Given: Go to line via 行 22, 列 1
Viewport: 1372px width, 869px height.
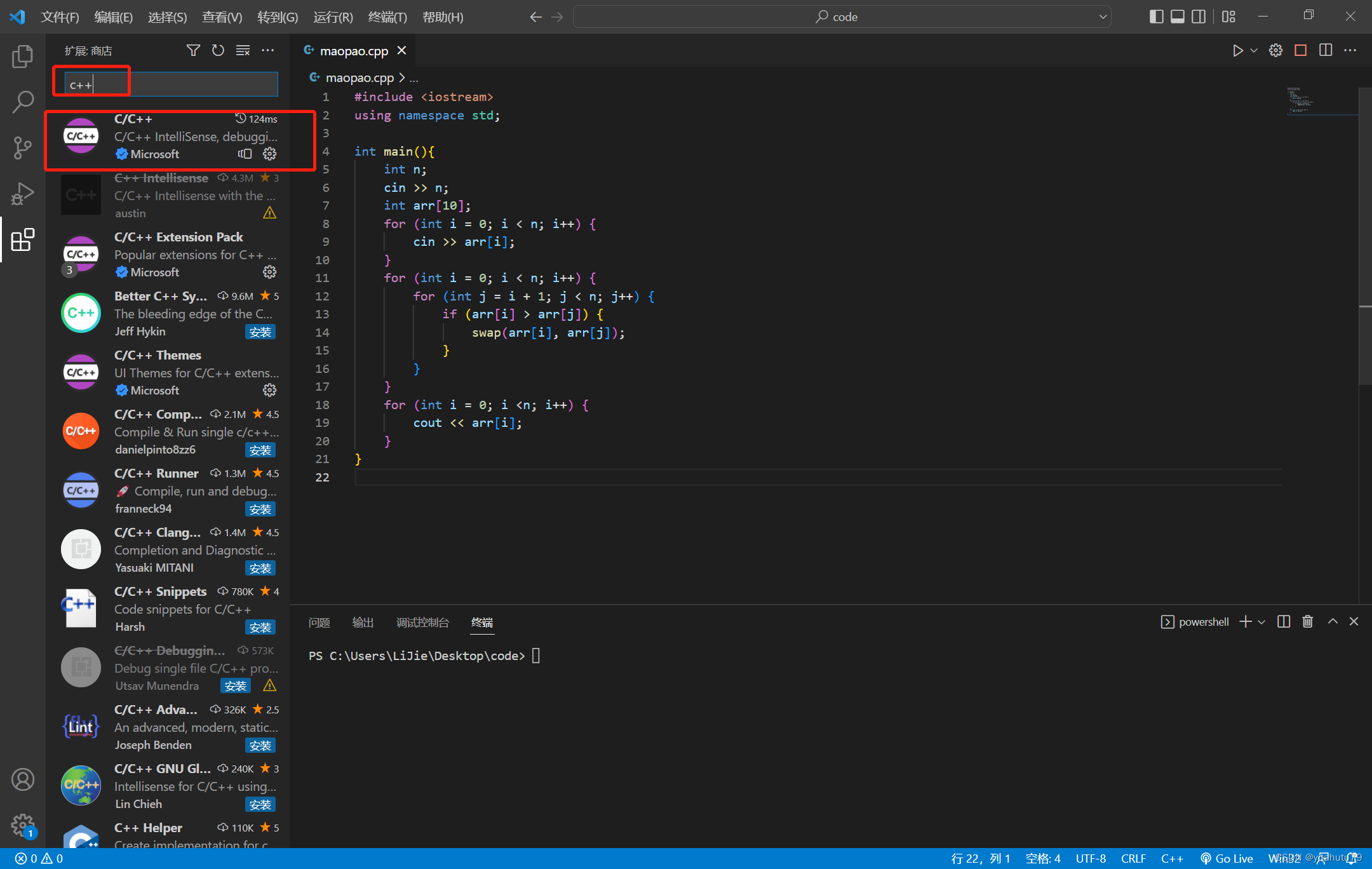Looking at the screenshot, I should tap(980, 859).
